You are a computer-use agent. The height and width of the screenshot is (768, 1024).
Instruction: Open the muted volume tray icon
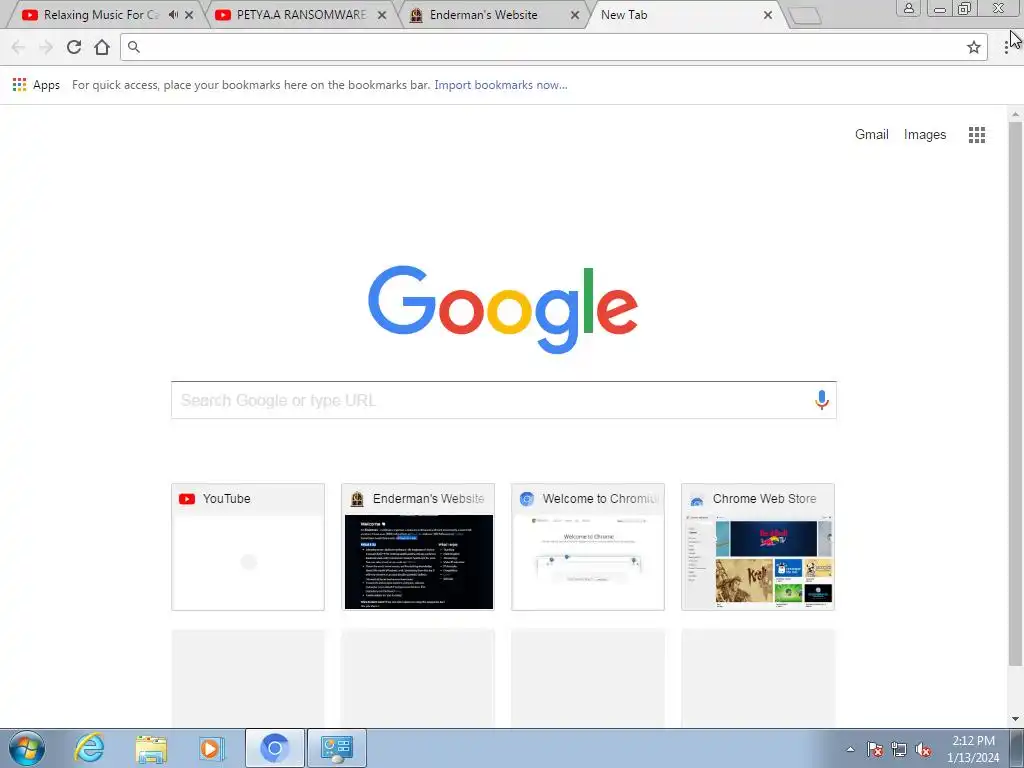(923, 749)
